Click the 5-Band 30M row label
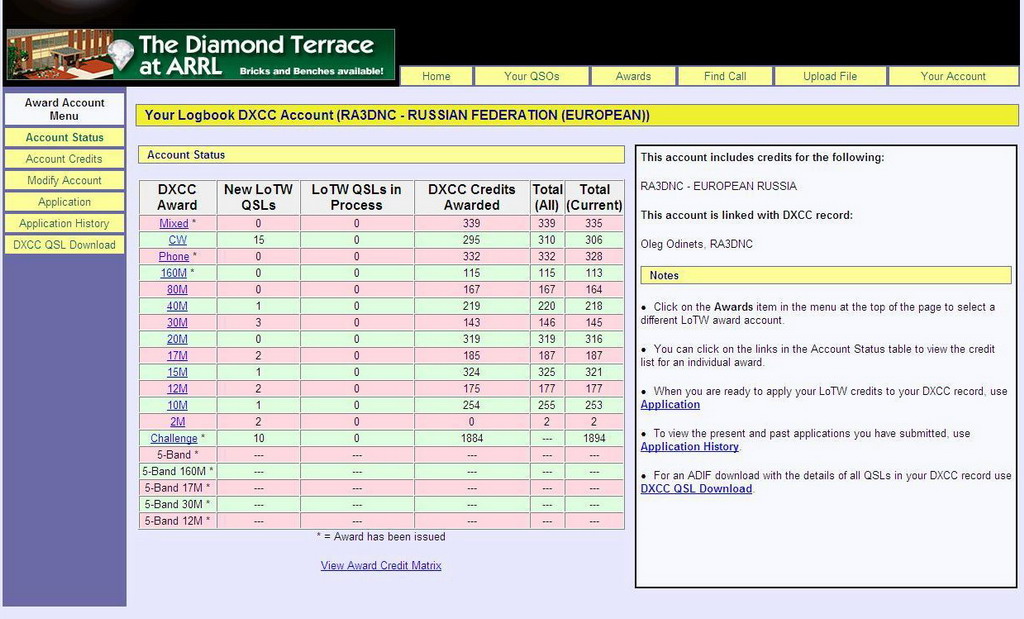Image resolution: width=1024 pixels, height=619 pixels. (178, 504)
